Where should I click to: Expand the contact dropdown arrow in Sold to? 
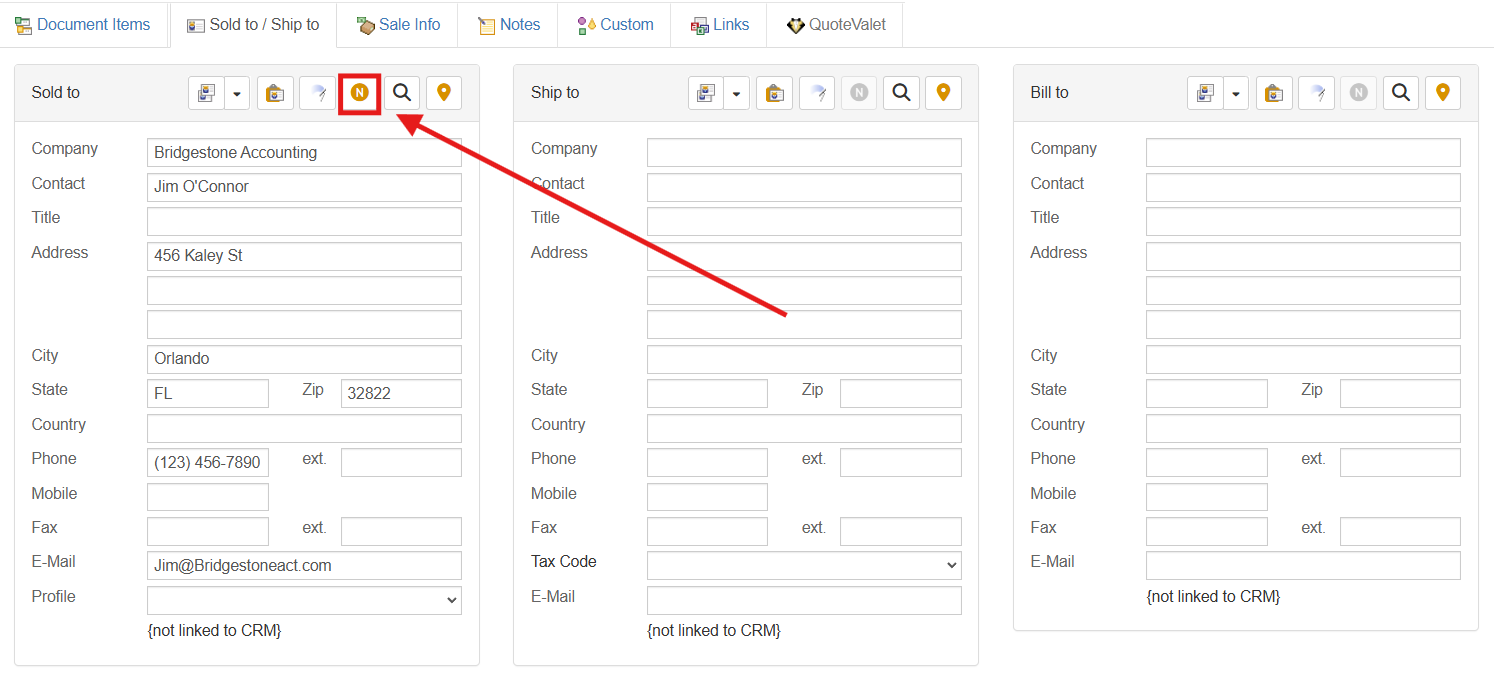237,93
